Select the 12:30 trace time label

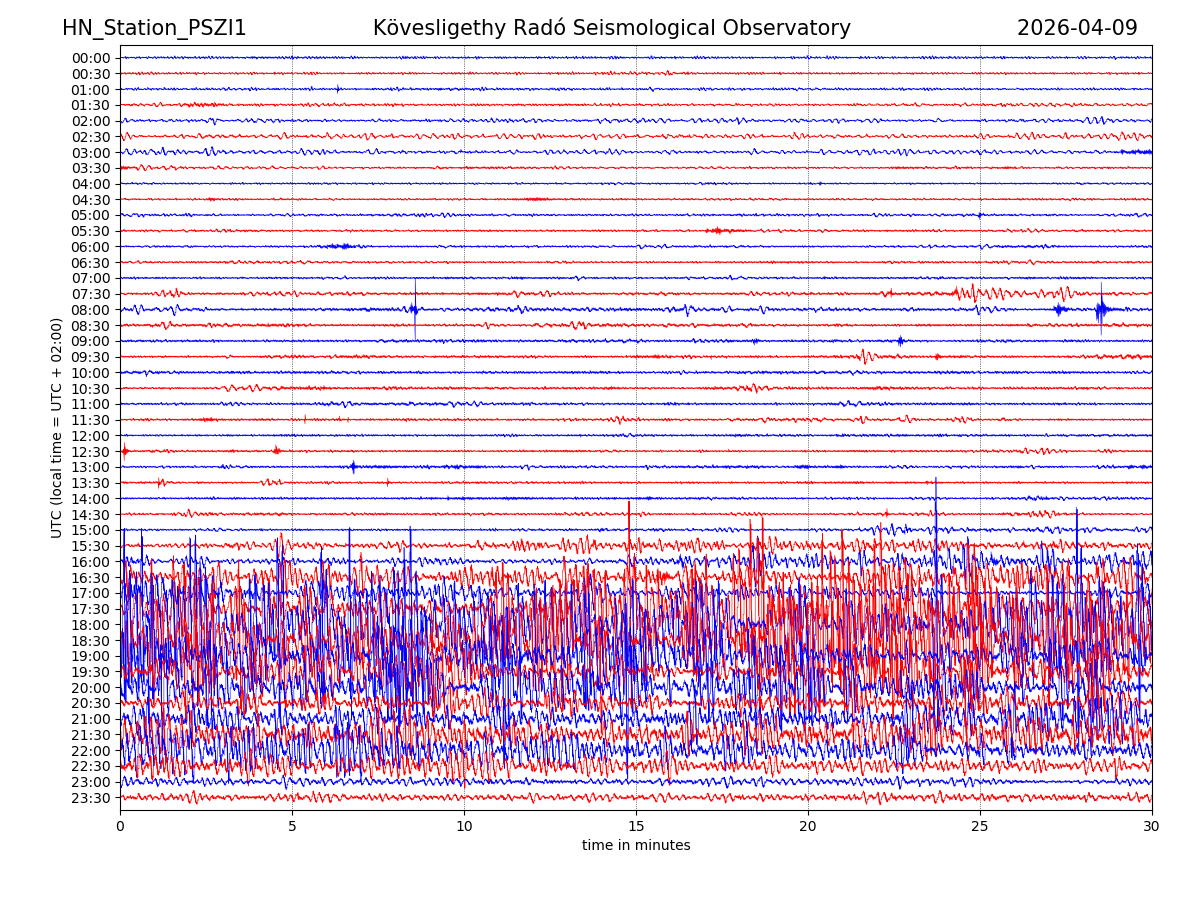(91, 452)
